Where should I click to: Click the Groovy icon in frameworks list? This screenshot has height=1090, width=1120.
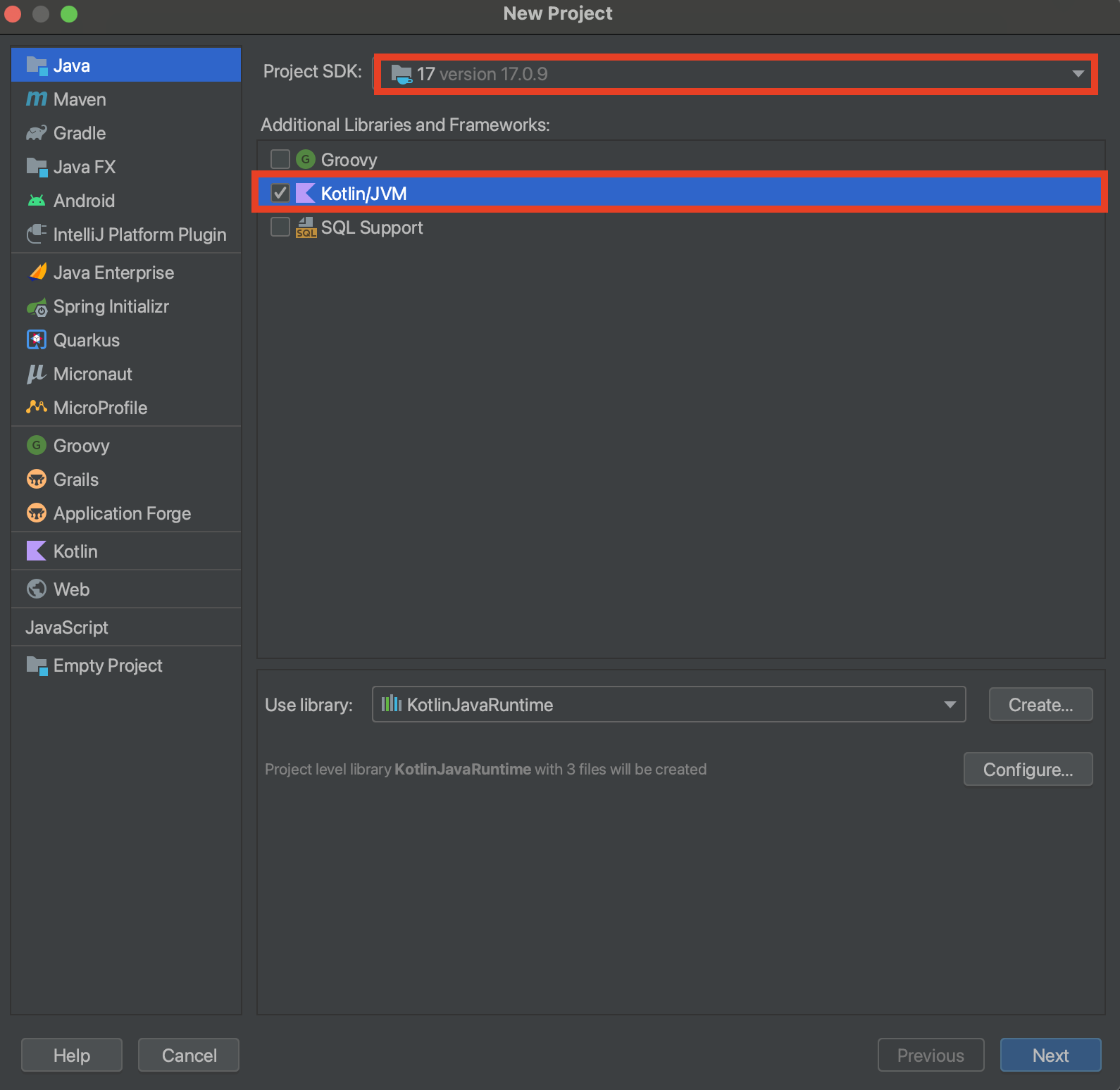(x=306, y=160)
